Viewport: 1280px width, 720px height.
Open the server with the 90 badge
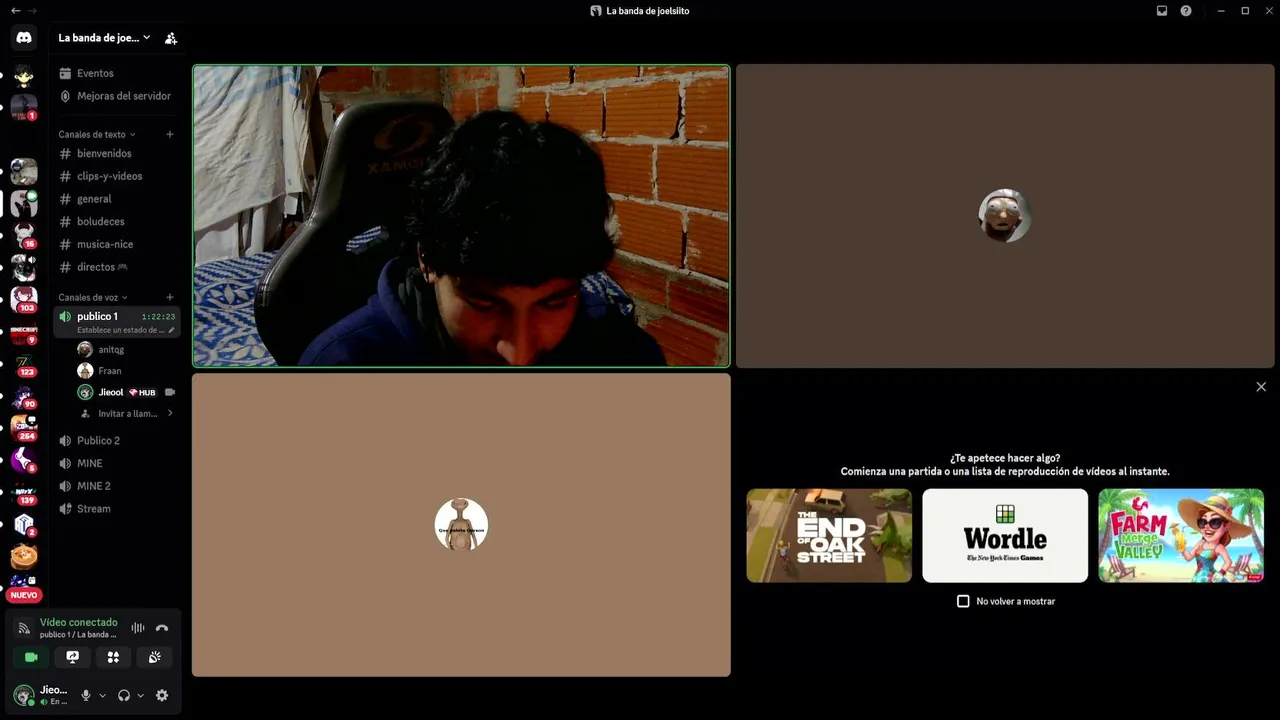tap(24, 395)
